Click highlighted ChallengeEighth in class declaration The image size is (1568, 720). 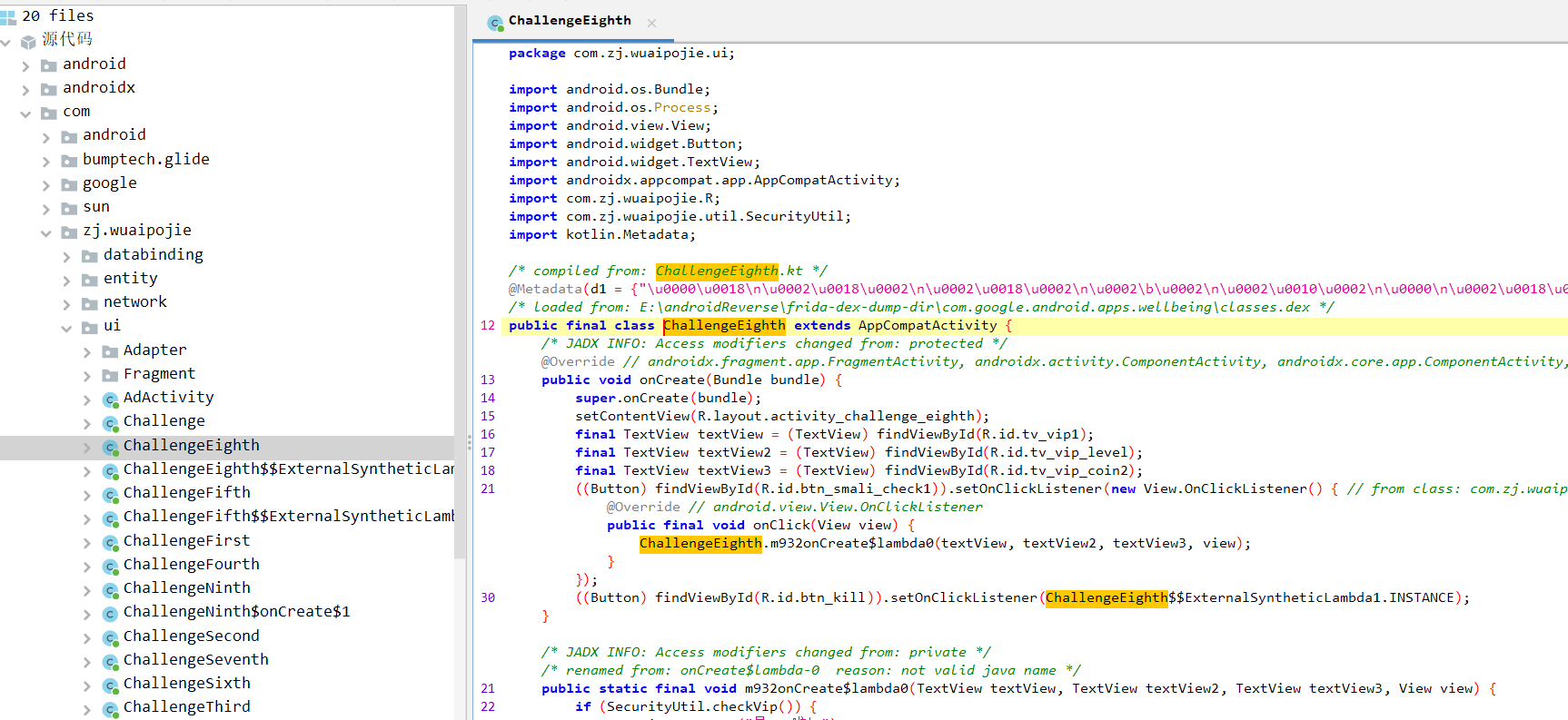[x=724, y=325]
